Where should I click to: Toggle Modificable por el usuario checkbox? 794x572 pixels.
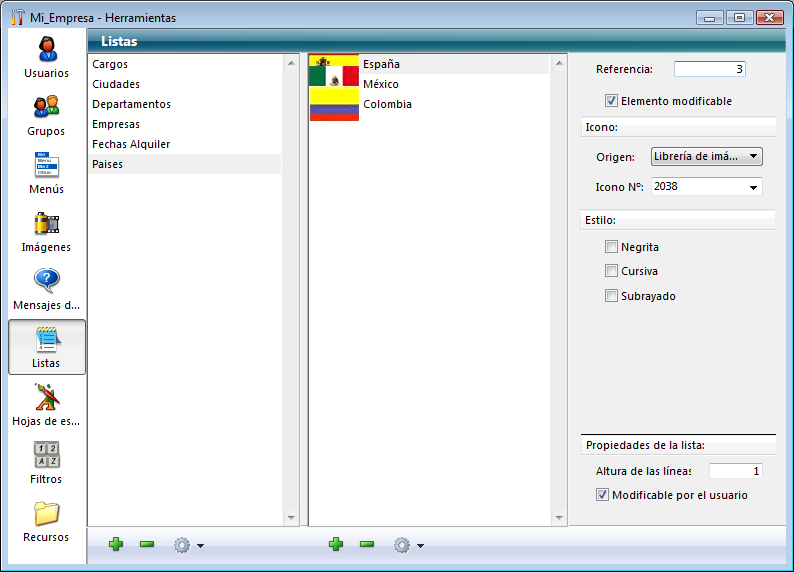click(x=602, y=495)
